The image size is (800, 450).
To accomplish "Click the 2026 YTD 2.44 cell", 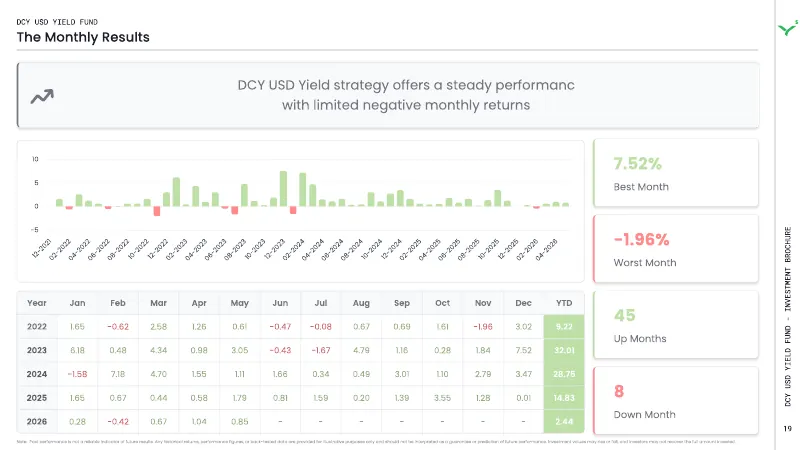I will (x=564, y=421).
